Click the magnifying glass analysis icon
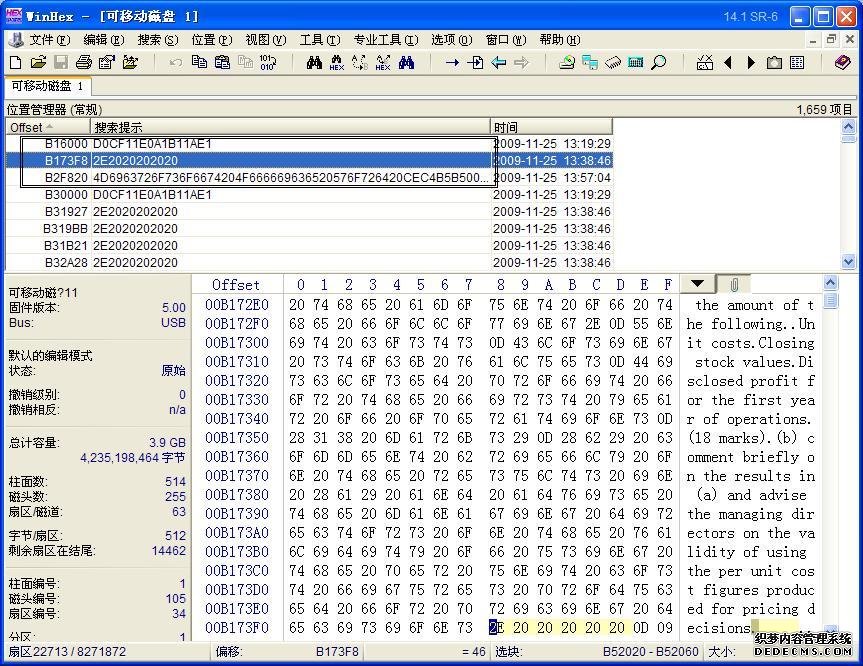This screenshot has height=666, width=863. click(658, 62)
